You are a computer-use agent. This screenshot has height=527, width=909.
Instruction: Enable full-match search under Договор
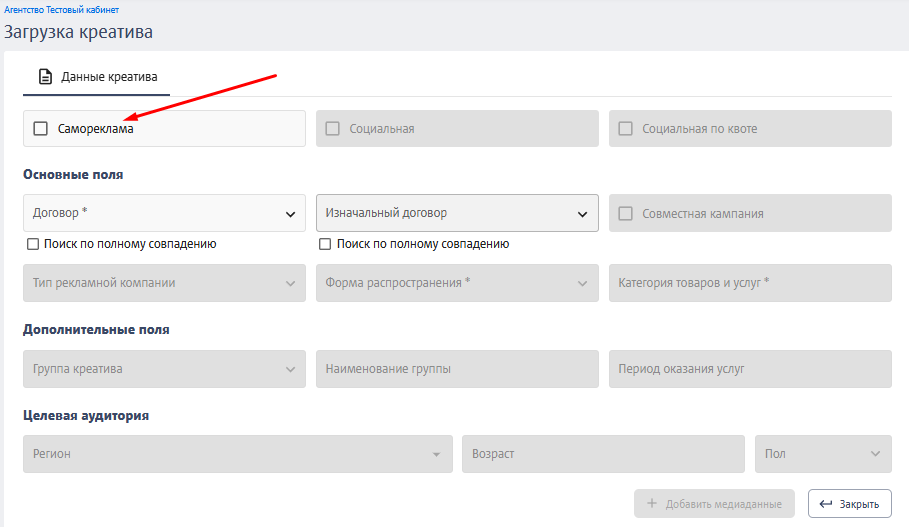pyautogui.click(x=33, y=244)
